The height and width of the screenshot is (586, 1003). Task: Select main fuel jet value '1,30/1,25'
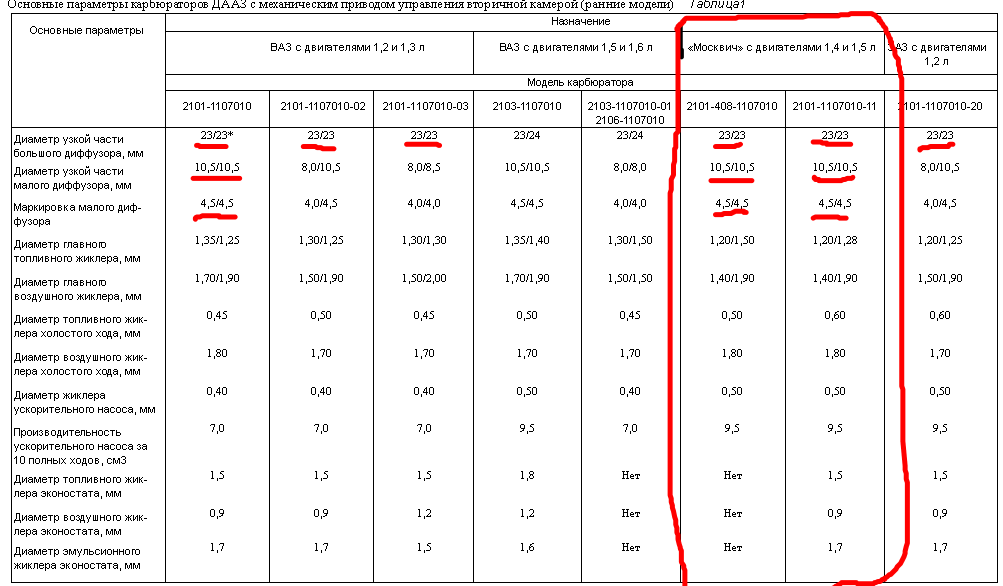(320, 240)
